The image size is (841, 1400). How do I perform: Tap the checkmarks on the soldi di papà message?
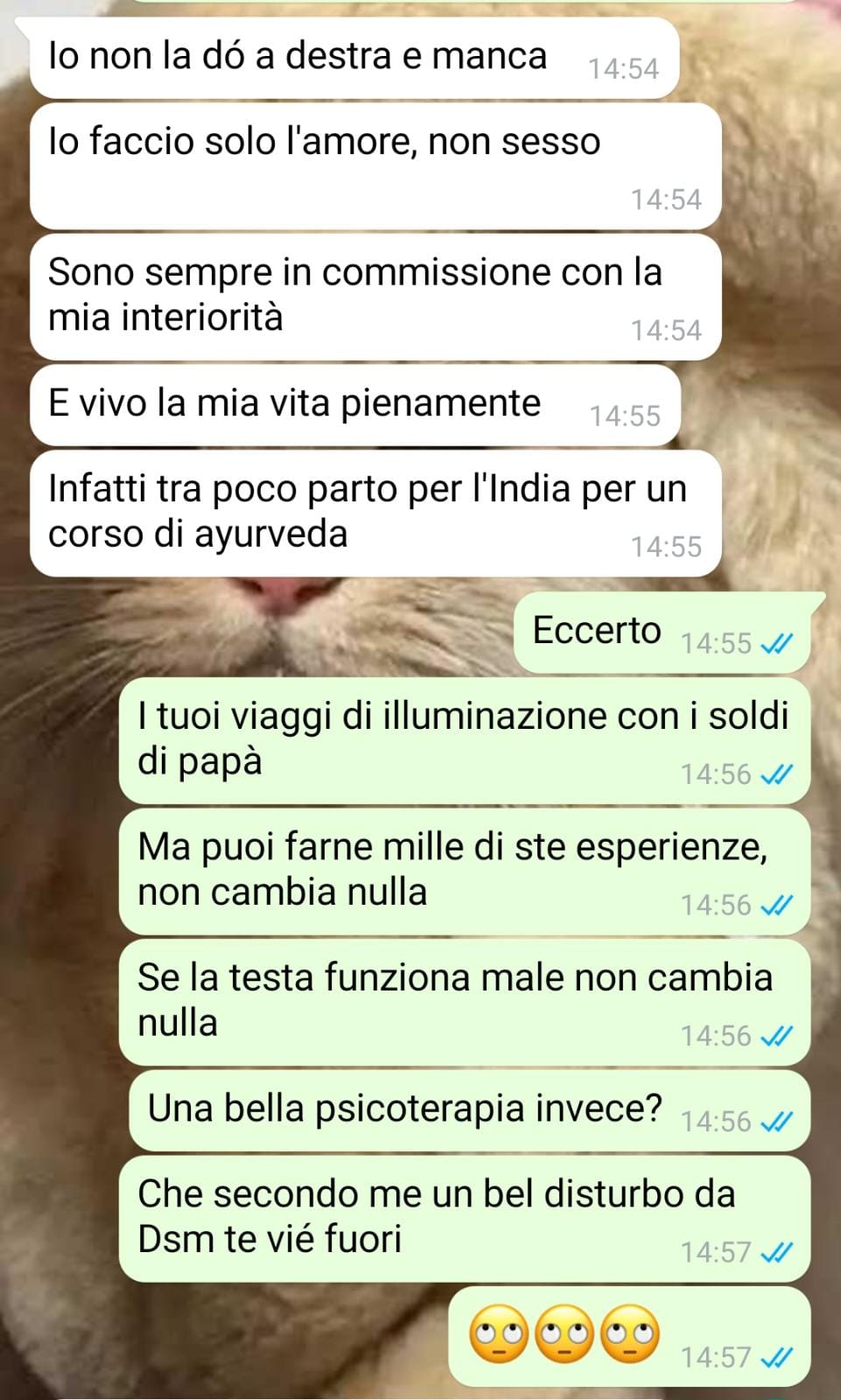click(x=776, y=775)
